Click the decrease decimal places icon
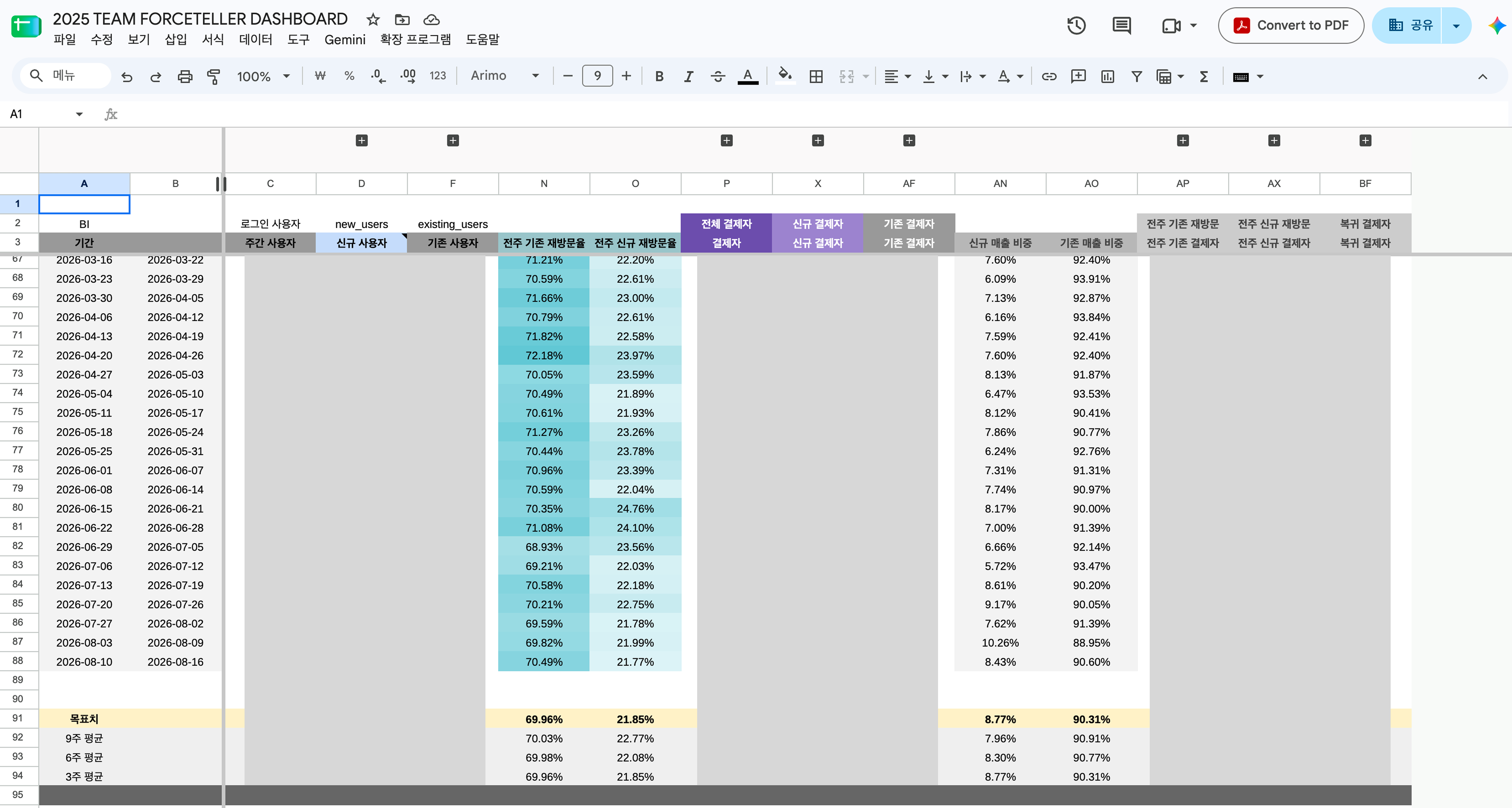Image resolution: width=1512 pixels, height=808 pixels. coord(378,76)
